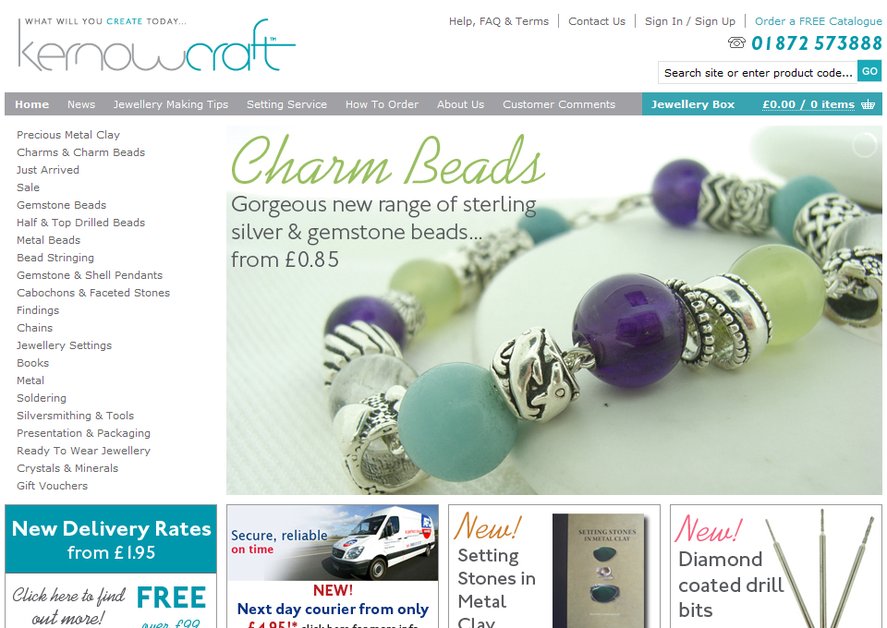Click Sign In / Sign Up link
The height and width of the screenshot is (628, 887).
[x=690, y=21]
